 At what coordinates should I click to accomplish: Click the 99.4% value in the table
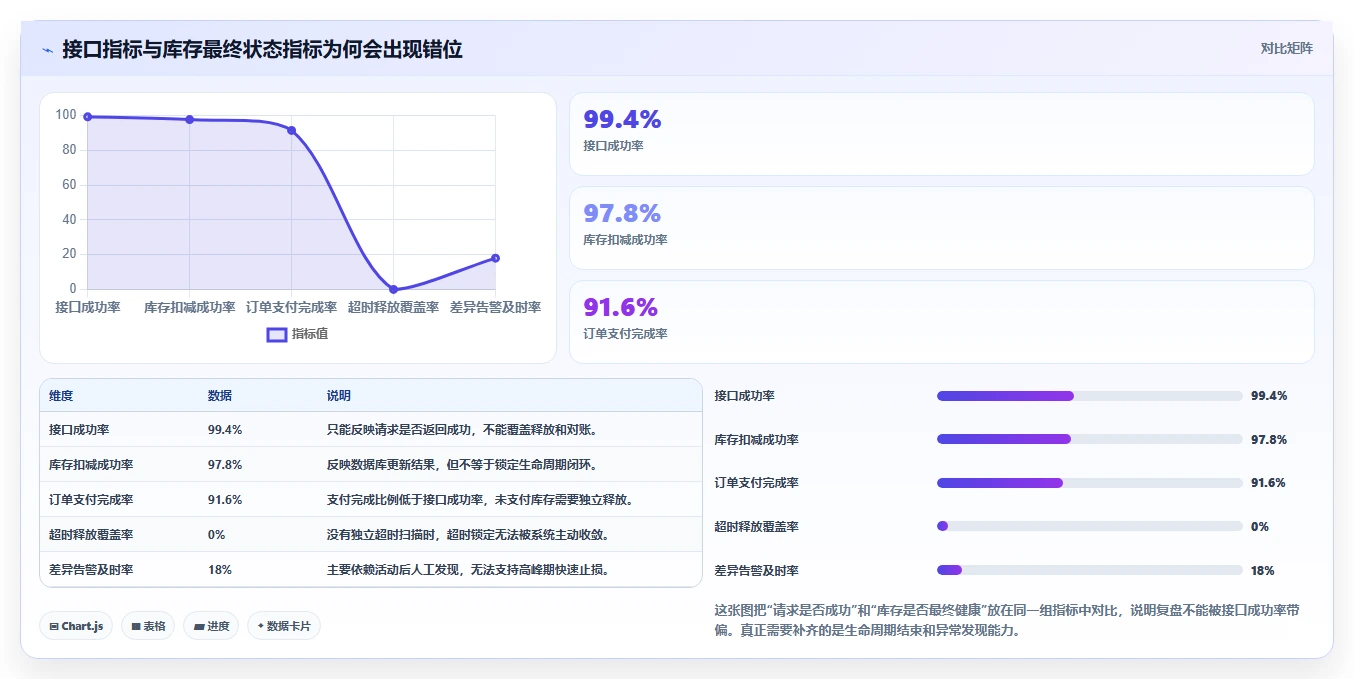(x=225, y=430)
